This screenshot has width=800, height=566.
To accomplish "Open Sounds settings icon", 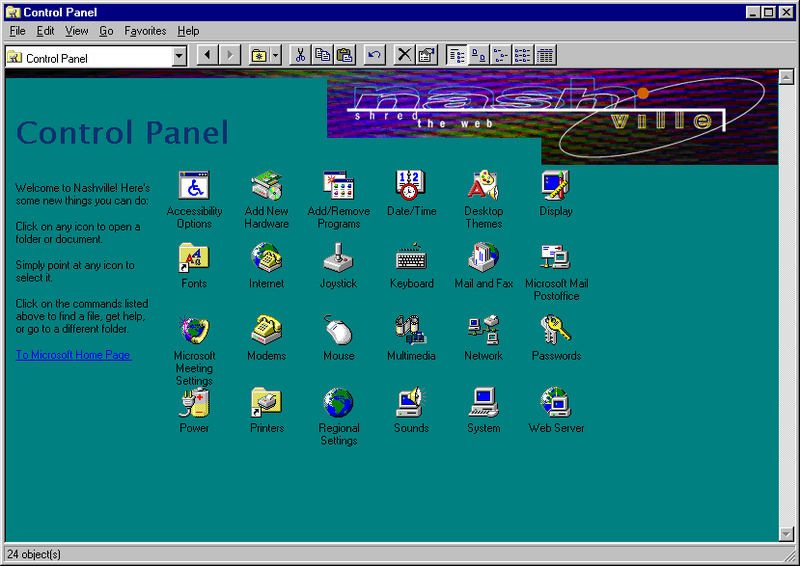I will (x=411, y=403).
